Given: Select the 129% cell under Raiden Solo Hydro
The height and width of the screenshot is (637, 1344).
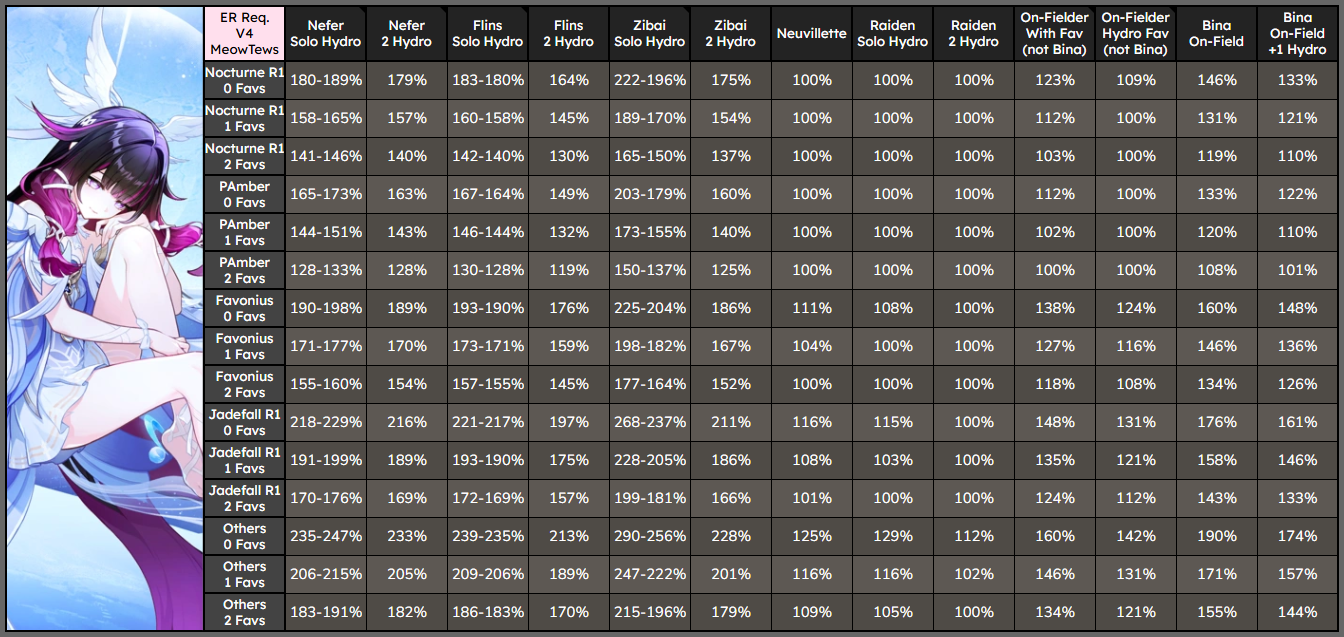Looking at the screenshot, I should click(x=892, y=536).
